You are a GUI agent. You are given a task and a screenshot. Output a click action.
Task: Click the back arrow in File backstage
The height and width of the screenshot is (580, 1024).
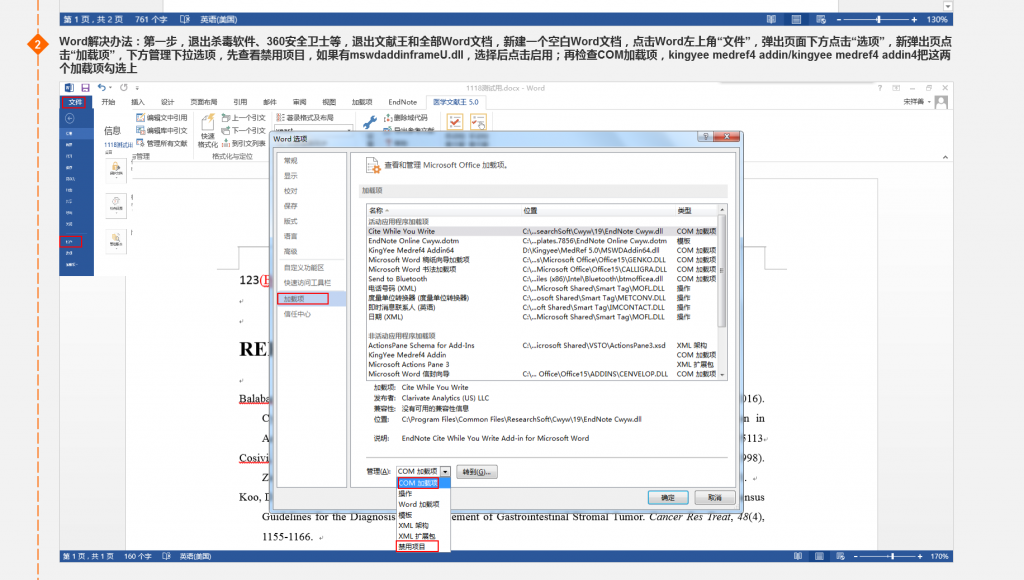point(69,118)
